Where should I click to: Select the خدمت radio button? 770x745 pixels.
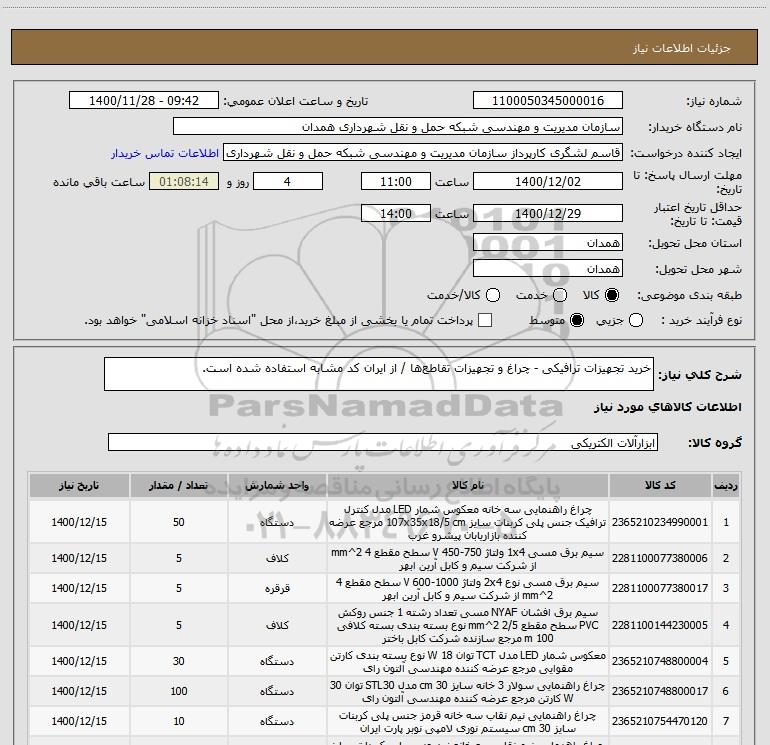tap(560, 295)
